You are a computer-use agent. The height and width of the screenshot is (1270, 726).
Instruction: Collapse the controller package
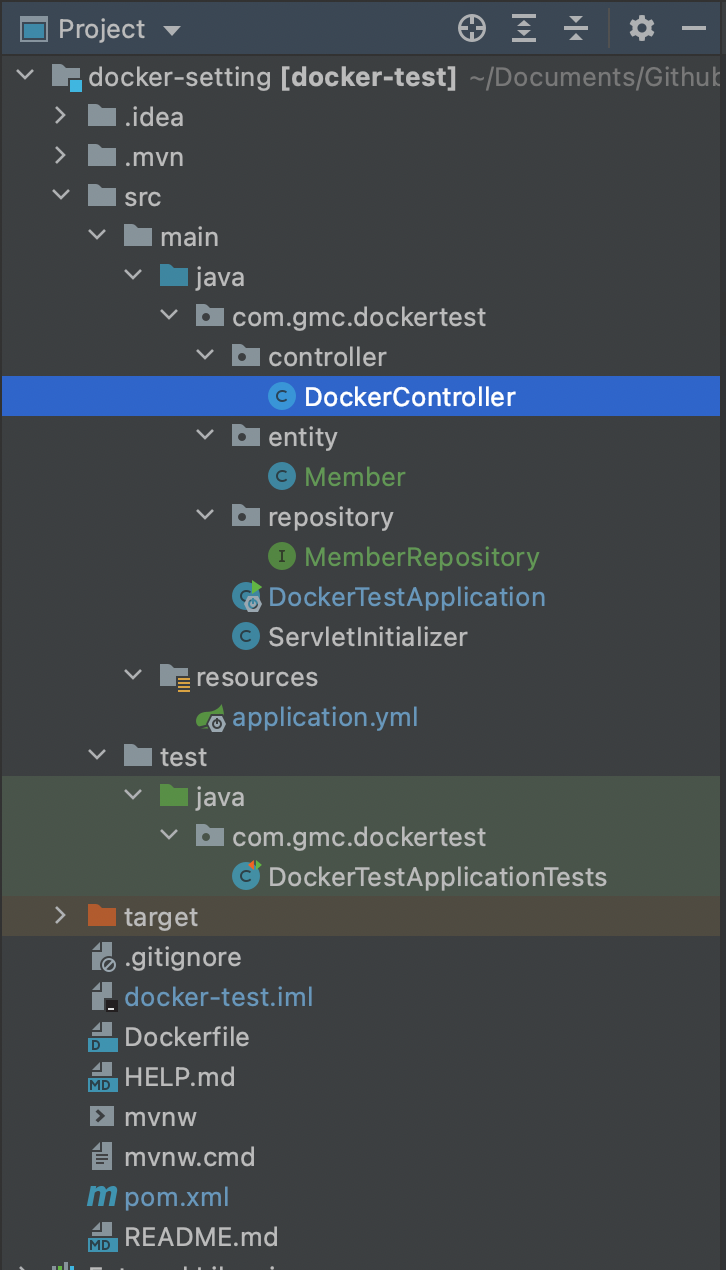pyautogui.click(x=205, y=356)
